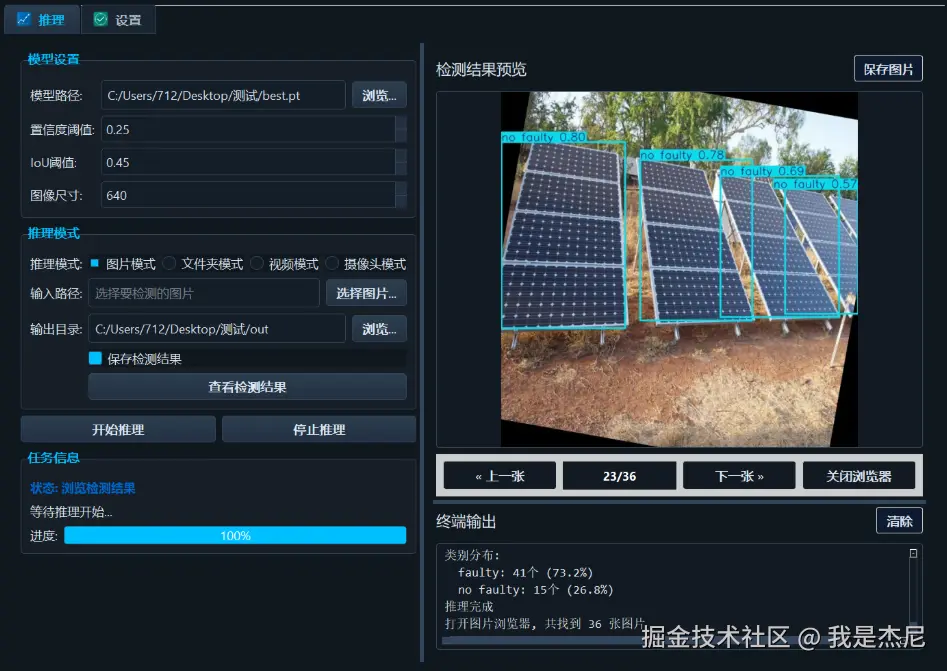Click the 模型路径 text field
The height and width of the screenshot is (671, 947).
click(x=223, y=96)
